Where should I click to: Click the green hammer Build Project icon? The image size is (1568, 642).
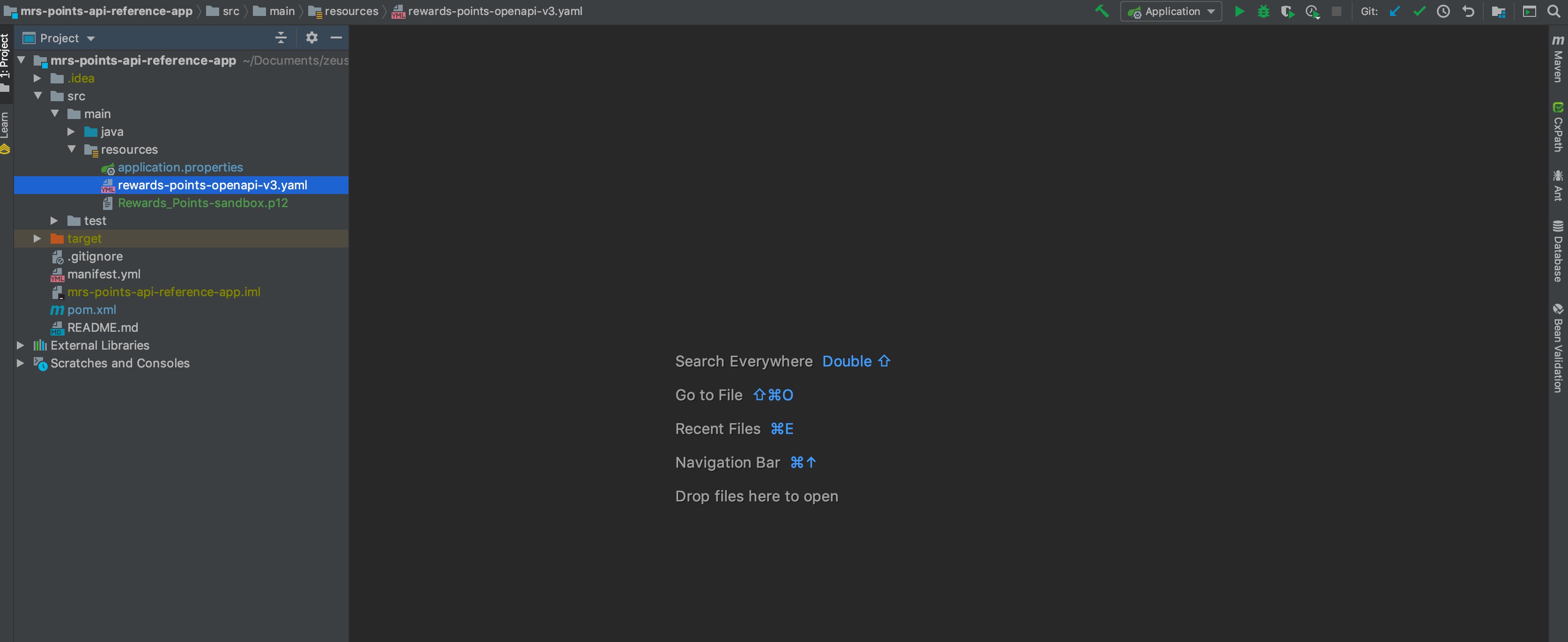[1102, 12]
